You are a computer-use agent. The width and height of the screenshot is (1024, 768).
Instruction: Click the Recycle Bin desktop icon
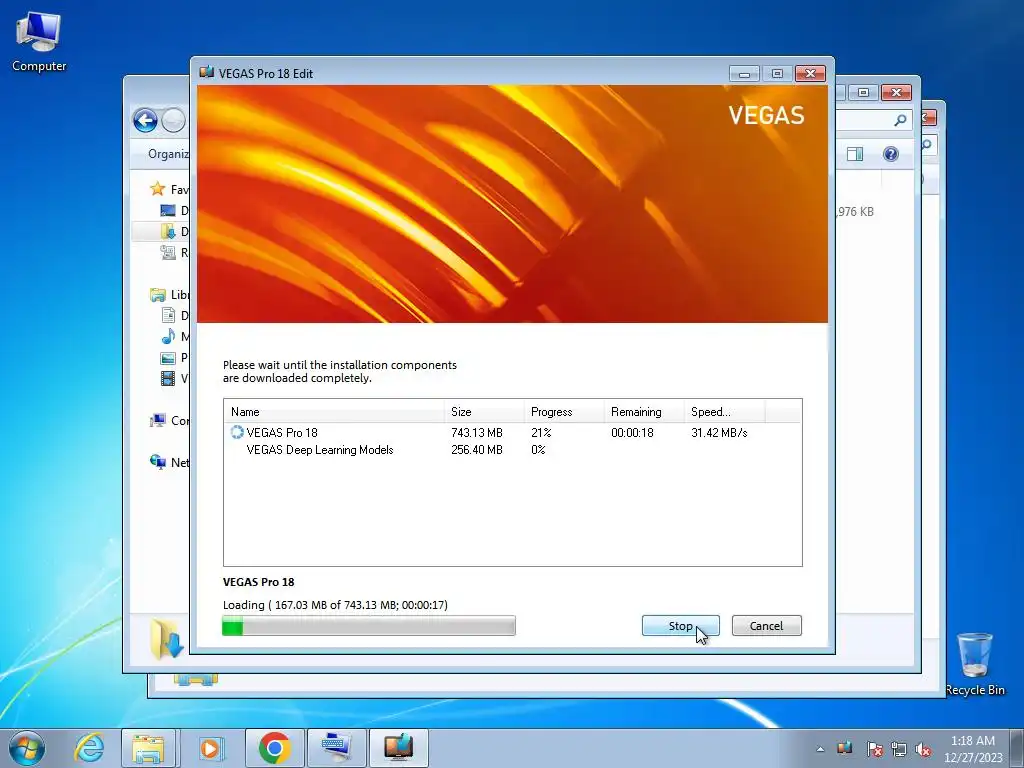[x=975, y=664]
